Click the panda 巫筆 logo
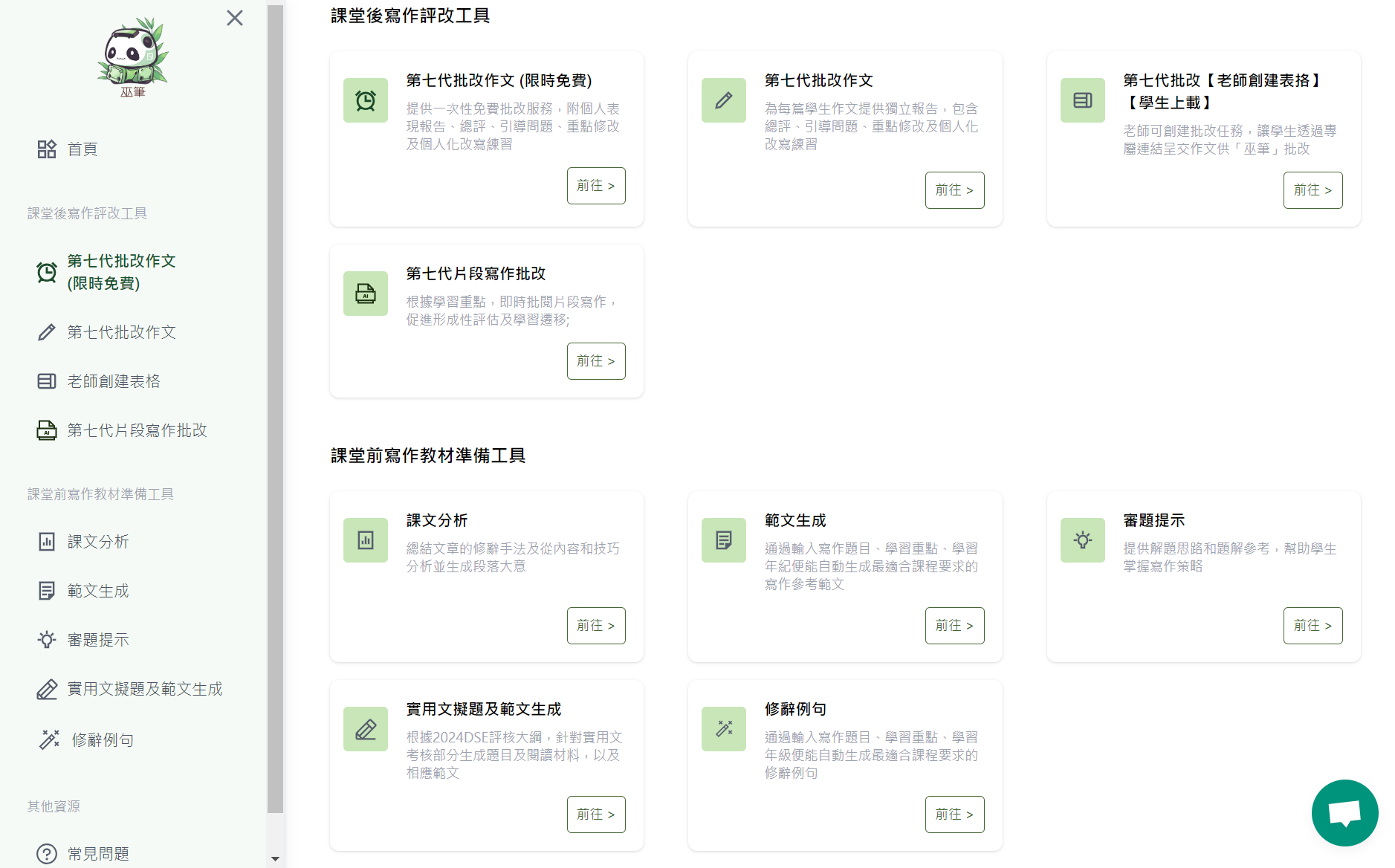This screenshot has width=1395, height=868. [x=133, y=57]
